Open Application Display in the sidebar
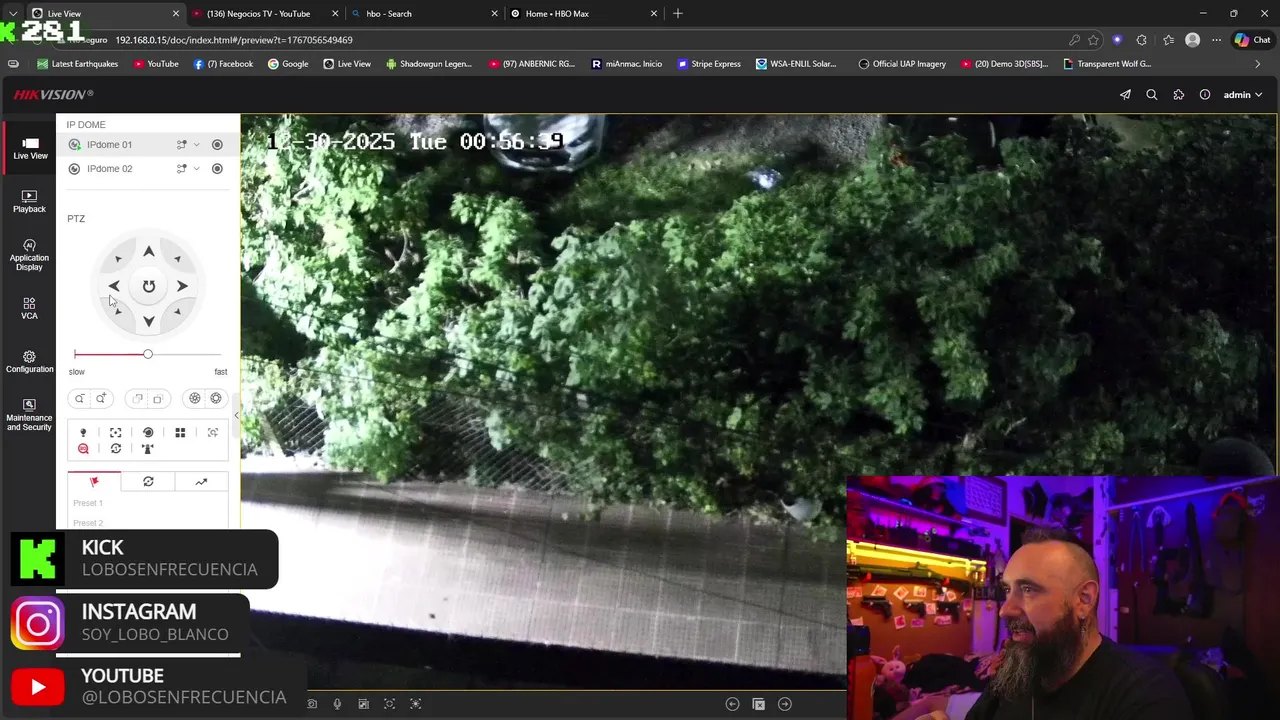The height and width of the screenshot is (720, 1280). (29, 256)
